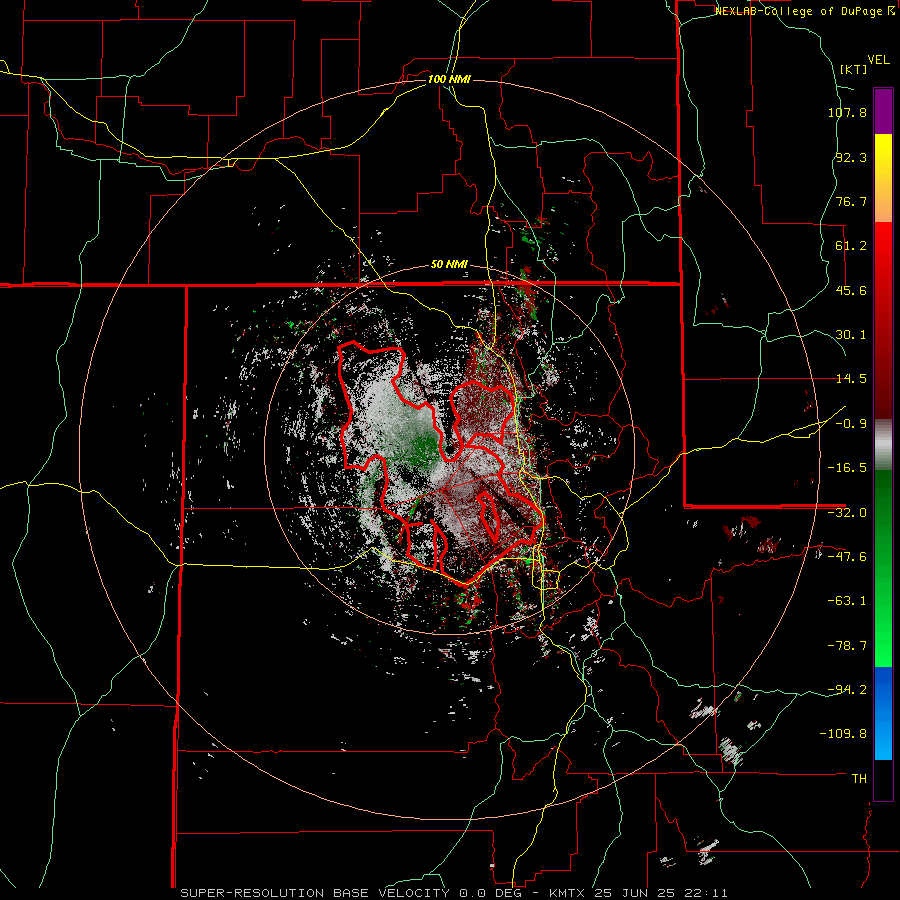This screenshot has height=900, width=900.
Task: Click the 45.6 velocity scale value
Action: click(851, 290)
